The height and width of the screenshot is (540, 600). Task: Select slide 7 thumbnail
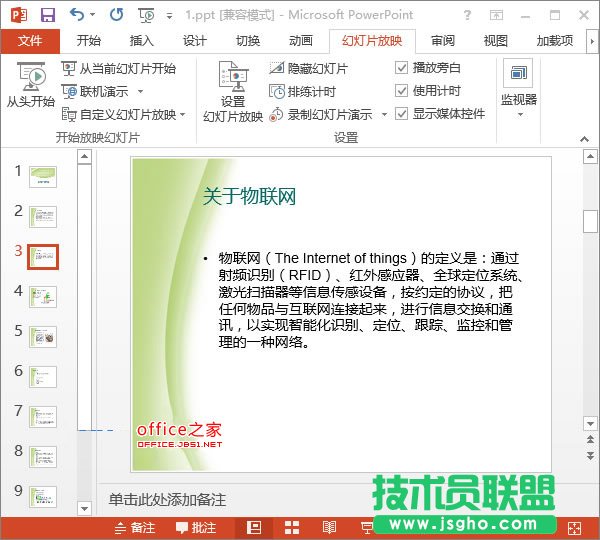[x=43, y=417]
